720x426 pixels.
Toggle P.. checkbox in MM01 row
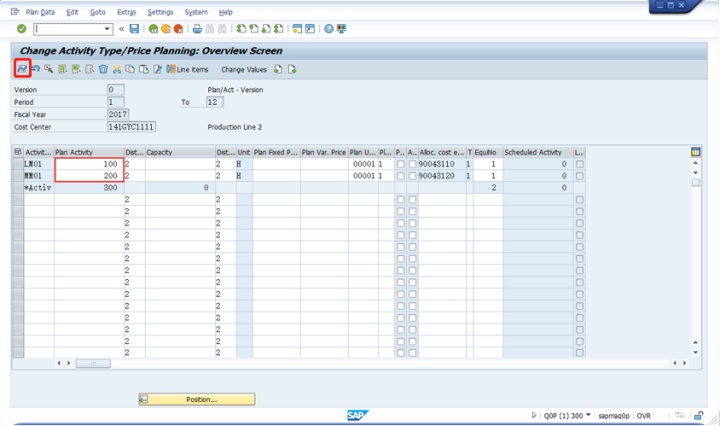coord(400,176)
